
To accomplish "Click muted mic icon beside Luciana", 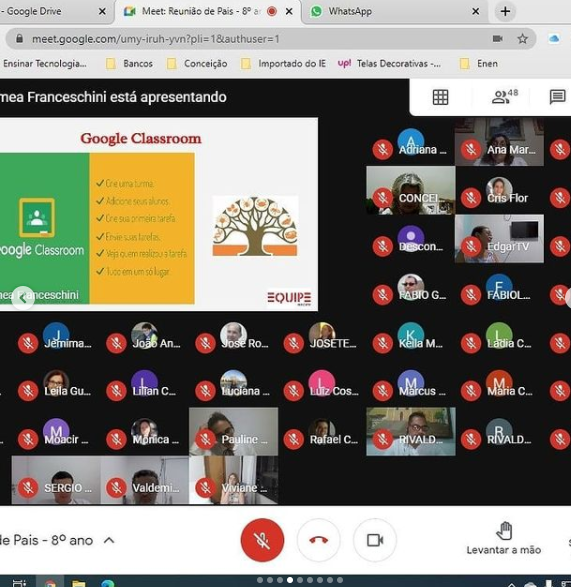I will click(x=205, y=391).
